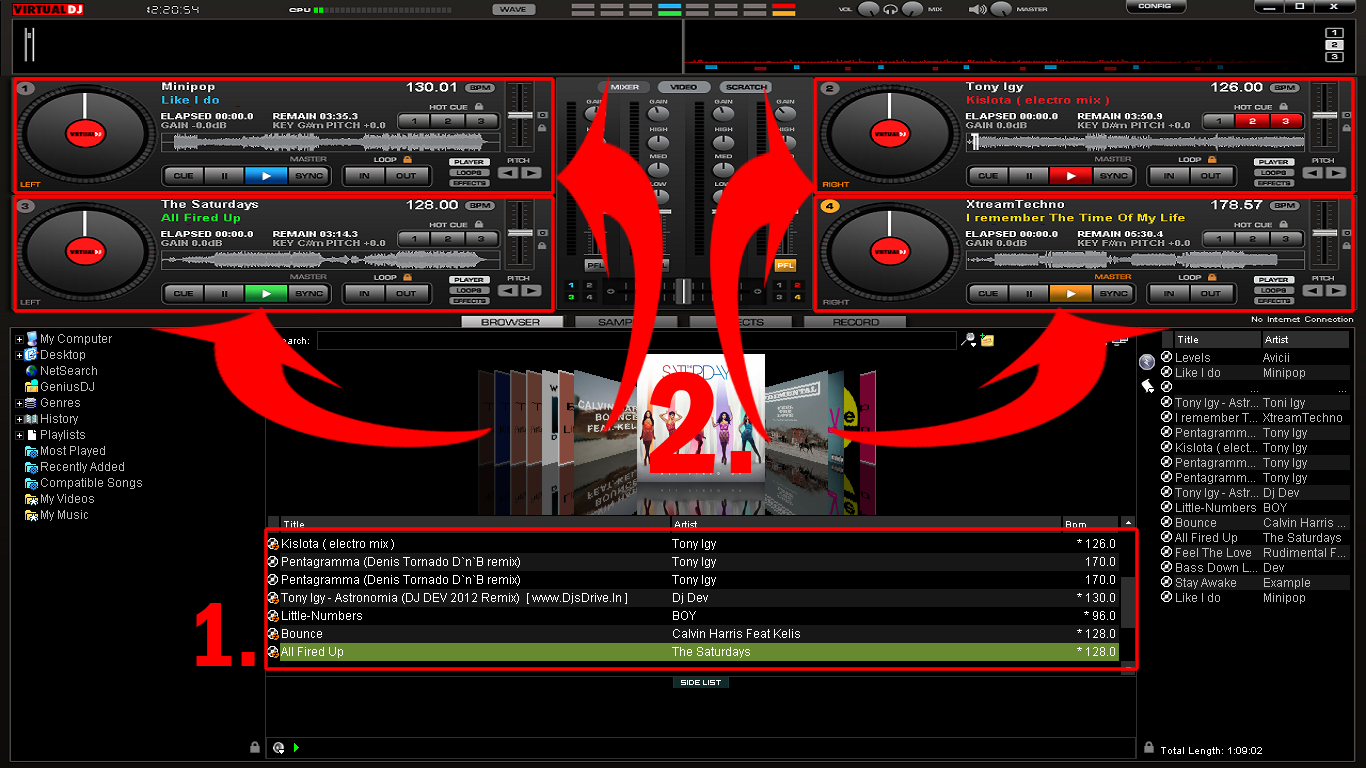Viewport: 1366px width, 768px height.
Task: Toggle deck 3 hot cue lock icon
Action: [478, 225]
